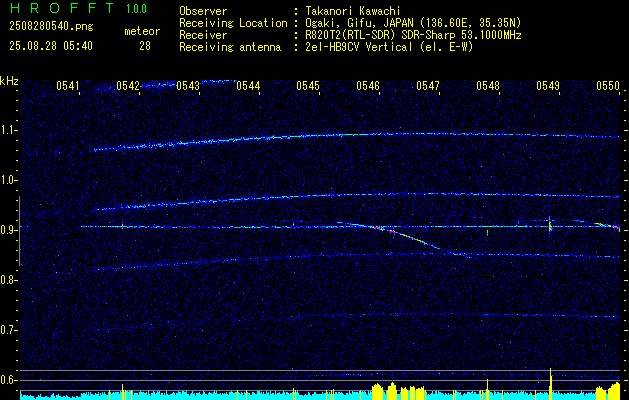Click the 0544 time marker
629x400 pixels.
tap(248, 85)
